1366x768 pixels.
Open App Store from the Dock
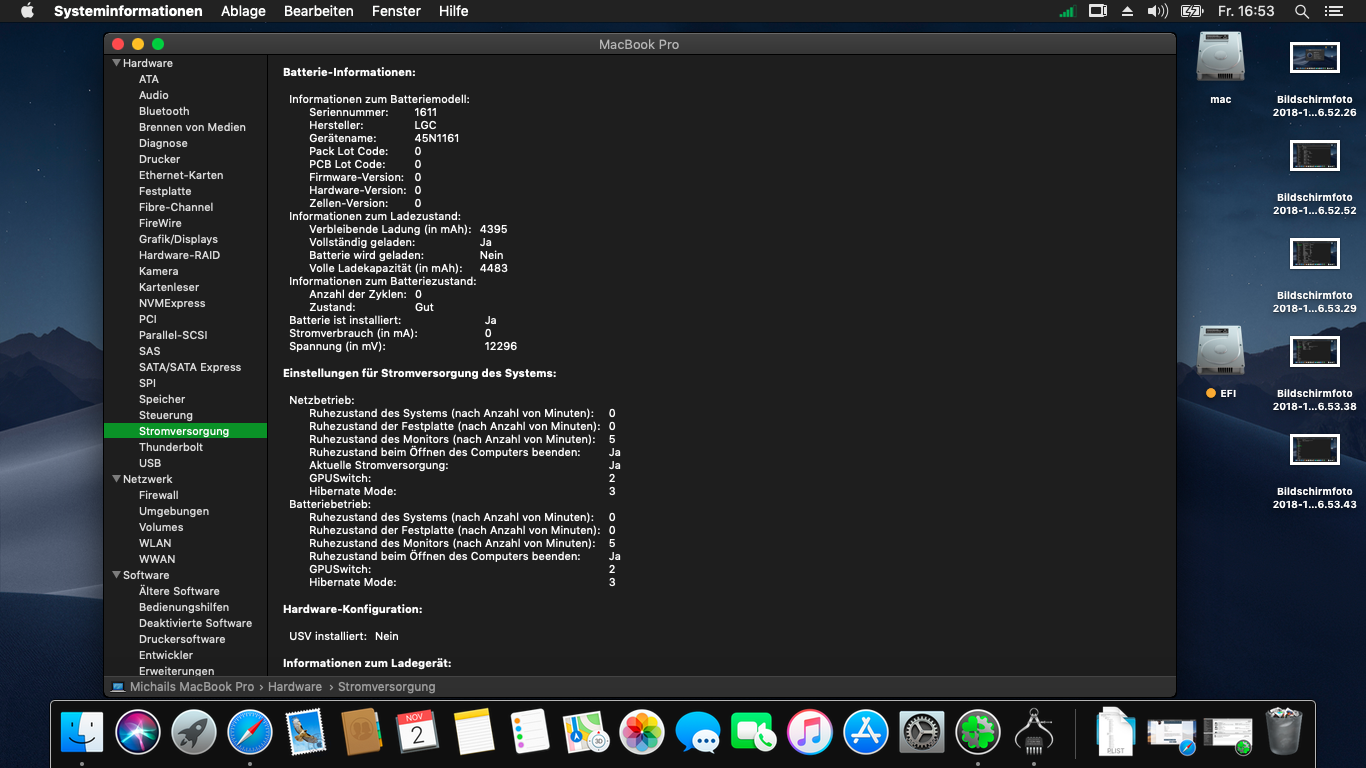[866, 732]
